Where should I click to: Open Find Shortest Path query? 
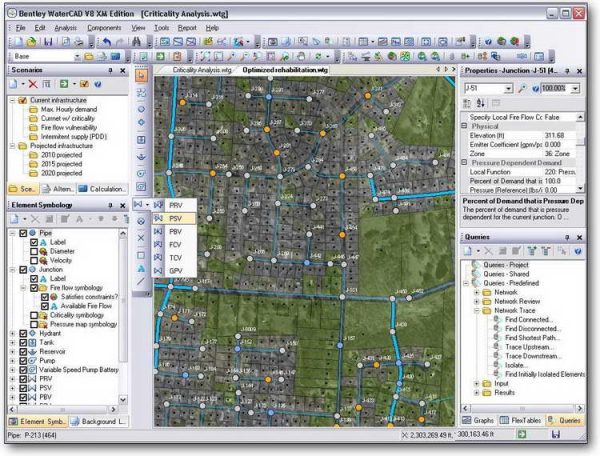pos(532,338)
